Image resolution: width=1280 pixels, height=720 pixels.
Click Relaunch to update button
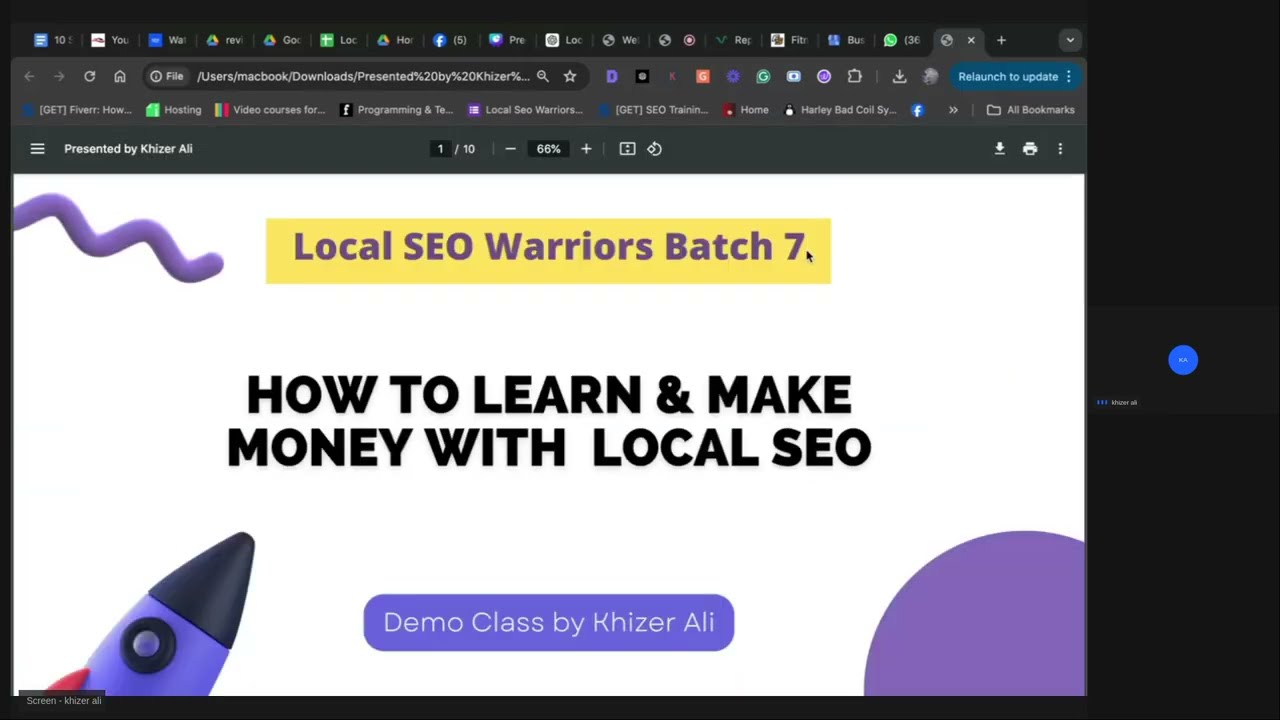tap(1015, 76)
